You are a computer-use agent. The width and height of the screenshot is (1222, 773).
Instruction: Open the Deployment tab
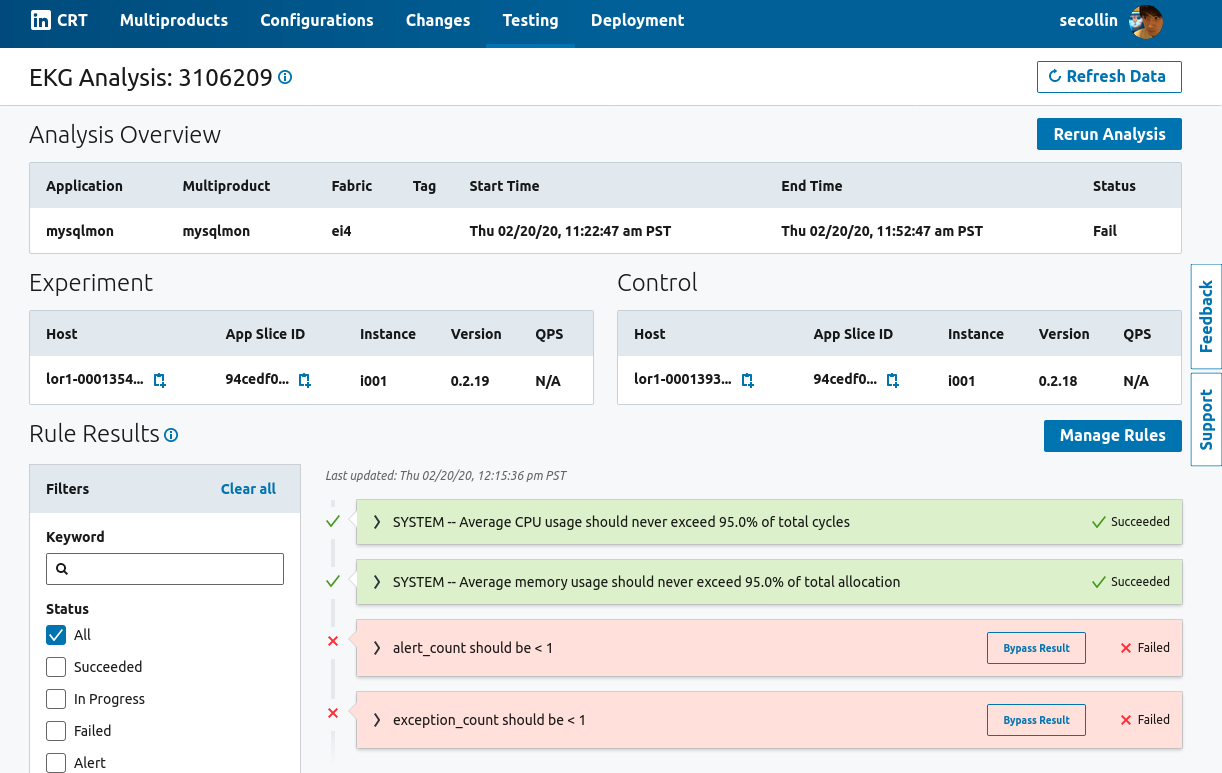tap(638, 21)
